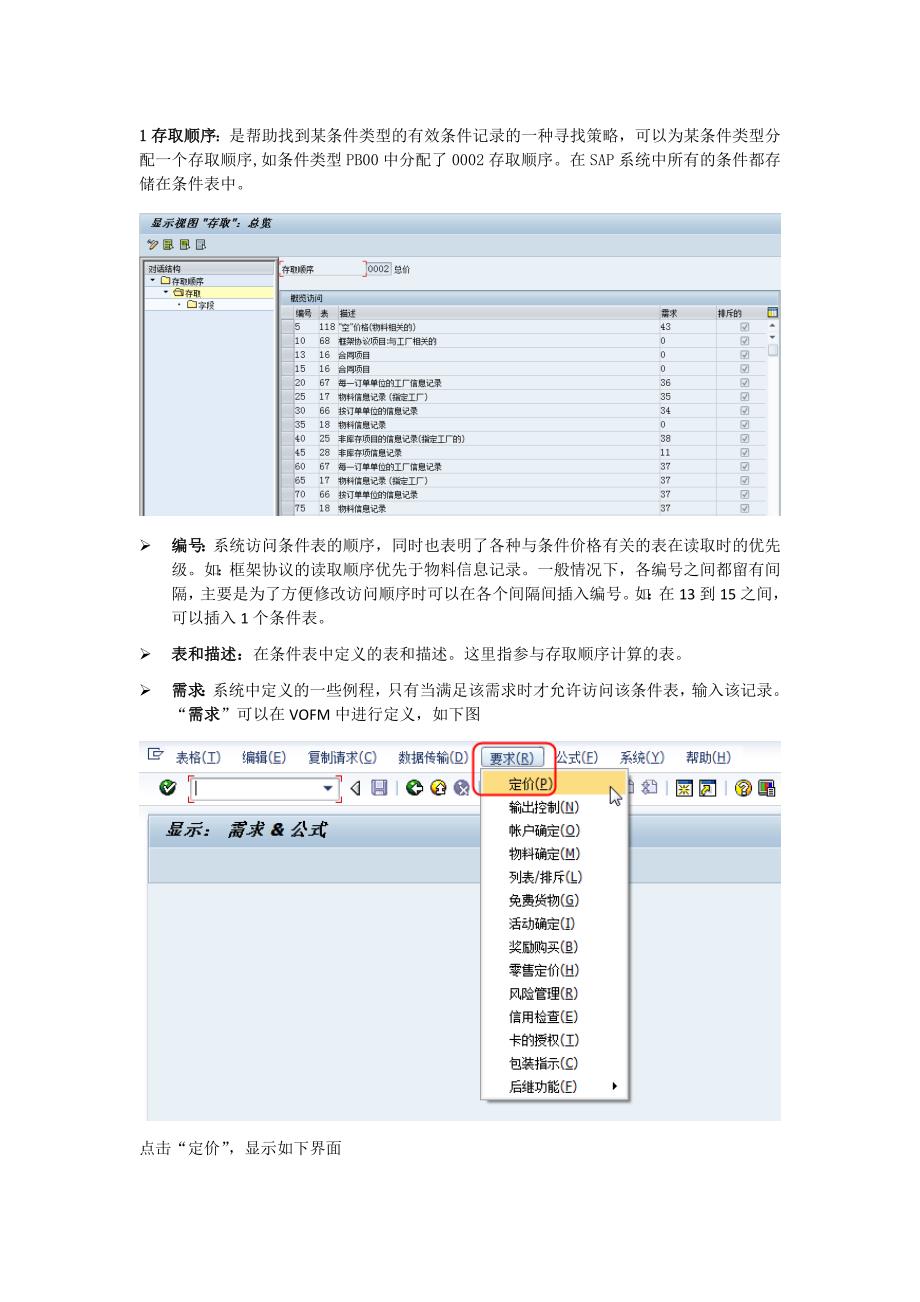Click the floppy disk Save icon
Viewport: 920px width, 1302px height.
[x=379, y=788]
